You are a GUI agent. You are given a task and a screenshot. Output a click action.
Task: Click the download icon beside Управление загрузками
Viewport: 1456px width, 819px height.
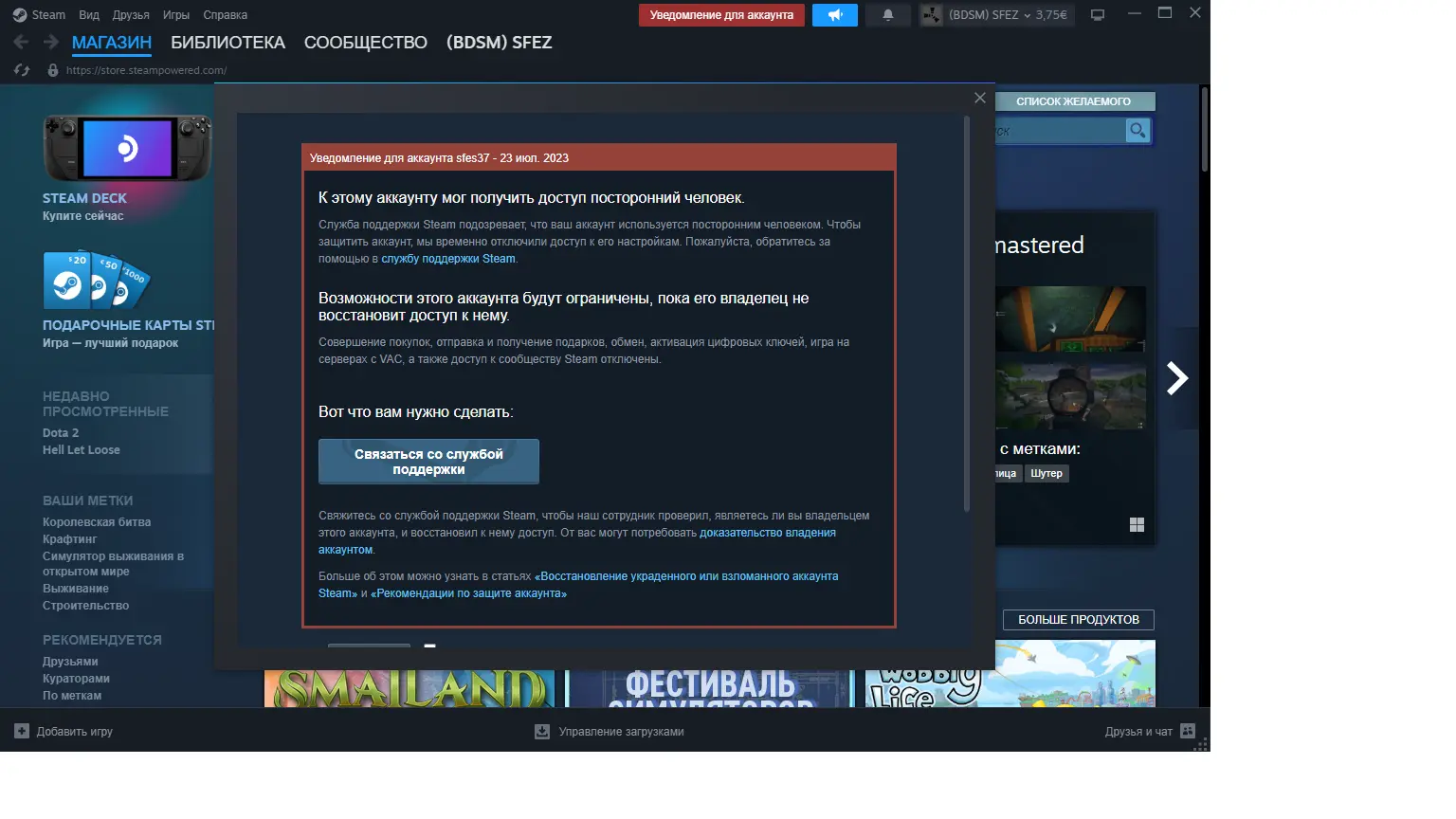542,731
